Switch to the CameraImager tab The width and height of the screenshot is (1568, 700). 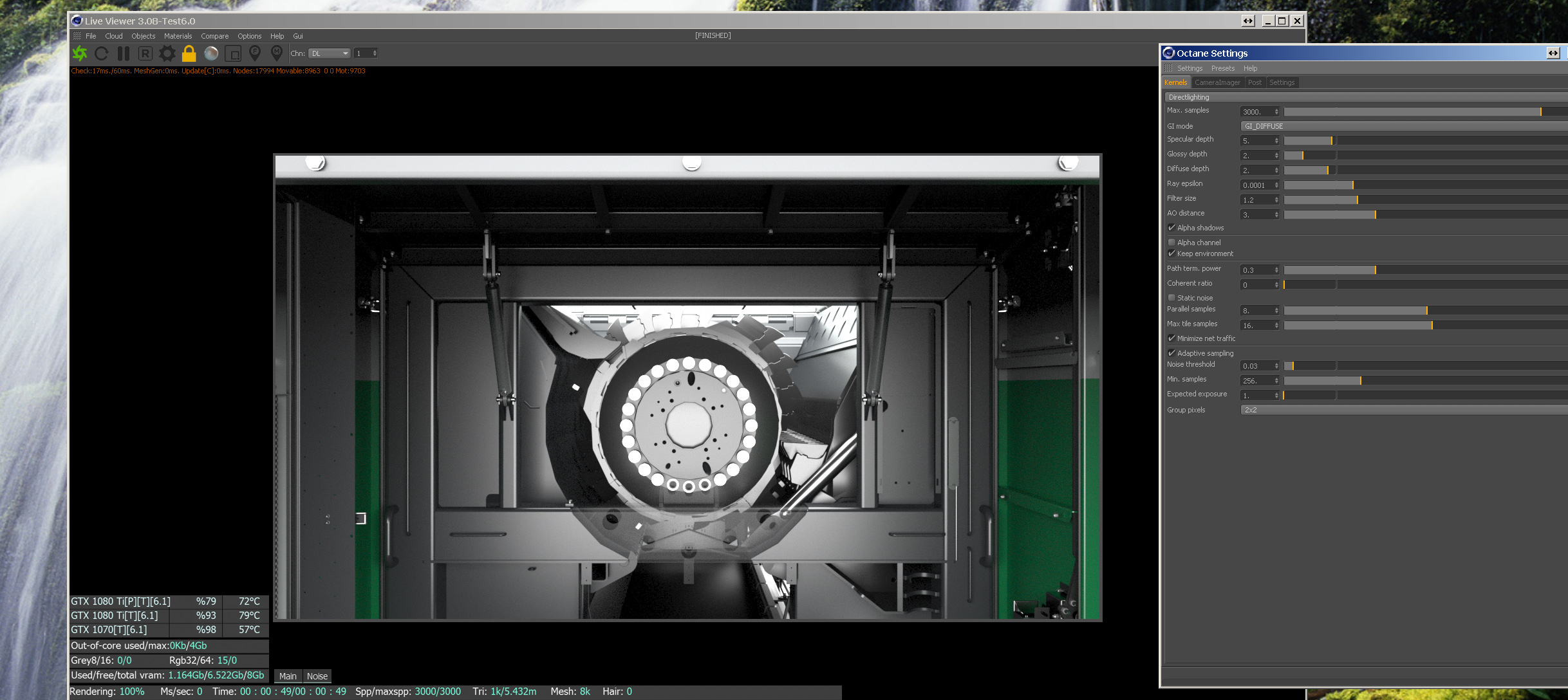(1217, 82)
